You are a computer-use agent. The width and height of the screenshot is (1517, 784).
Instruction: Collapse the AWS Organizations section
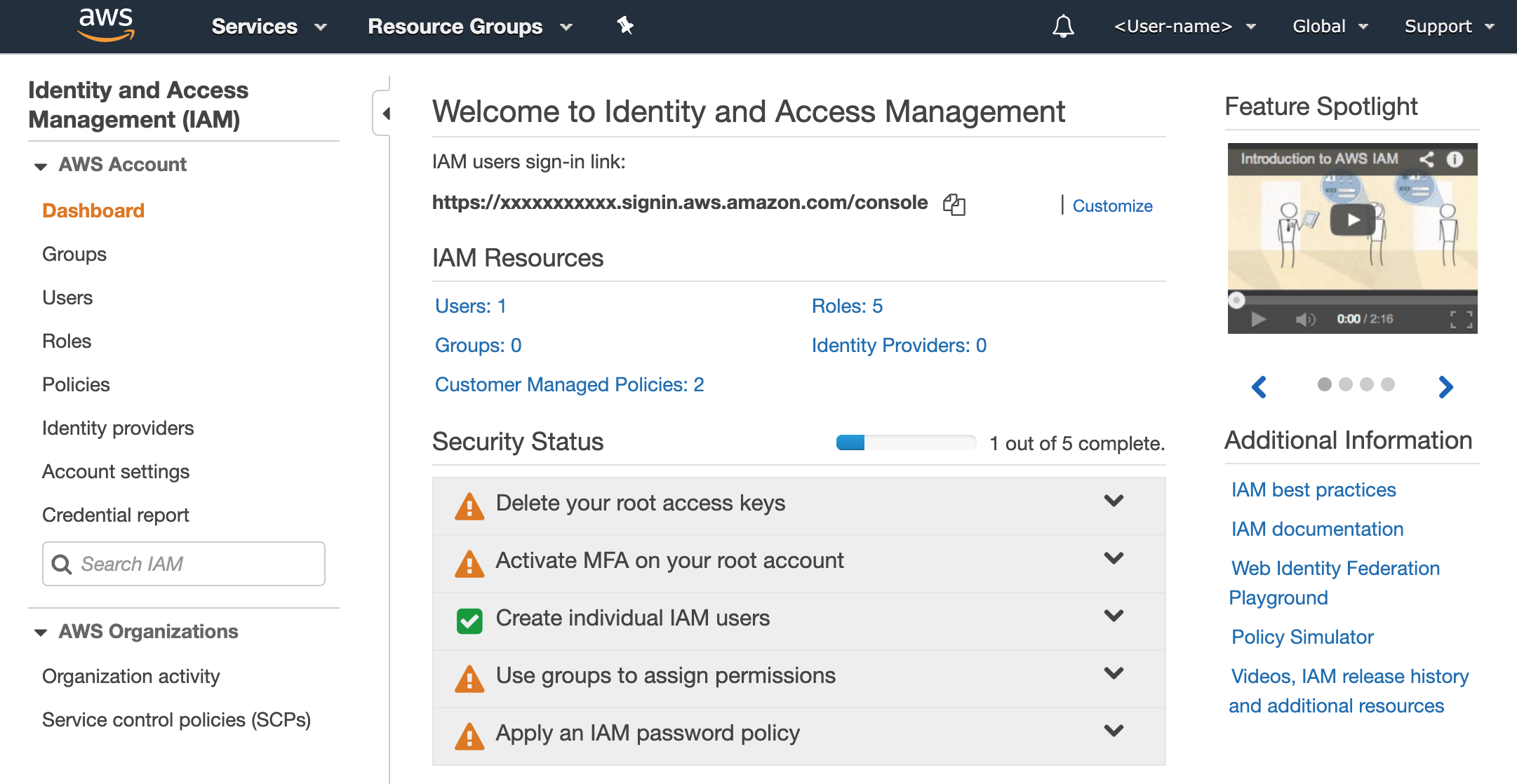coord(41,633)
